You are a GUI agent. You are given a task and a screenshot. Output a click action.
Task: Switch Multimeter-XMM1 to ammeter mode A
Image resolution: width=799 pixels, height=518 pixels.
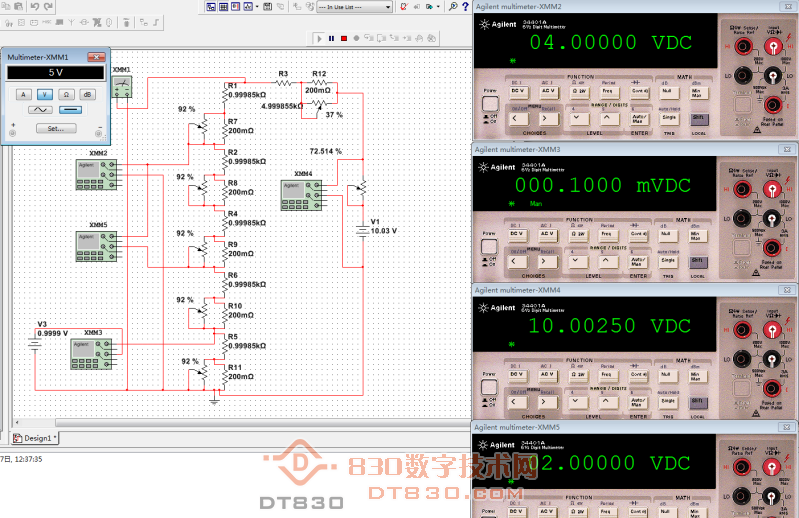23,94
